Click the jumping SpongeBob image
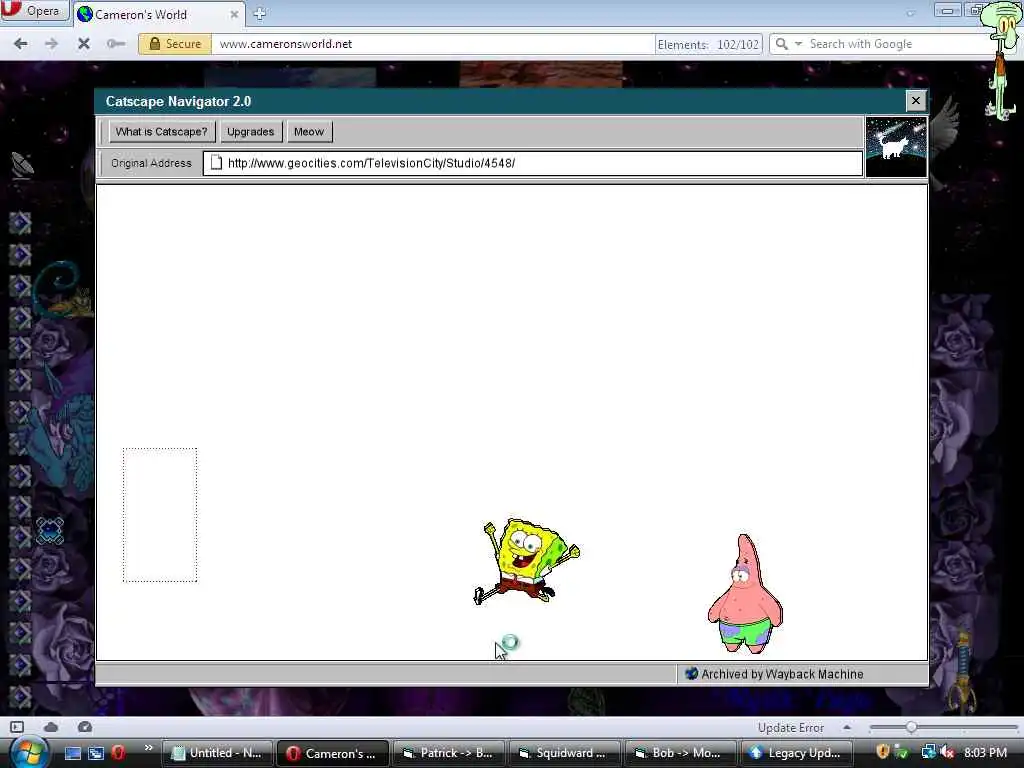 pos(526,562)
